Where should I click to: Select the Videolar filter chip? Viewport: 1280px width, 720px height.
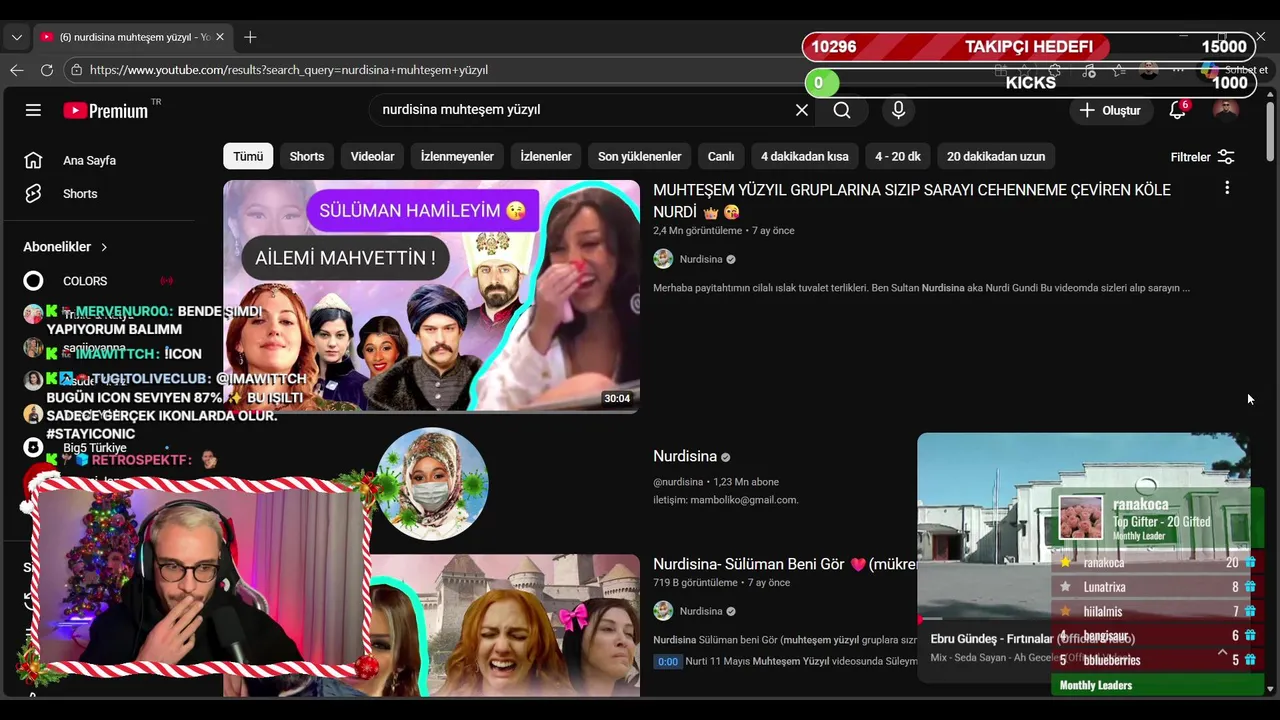pyautogui.click(x=372, y=156)
